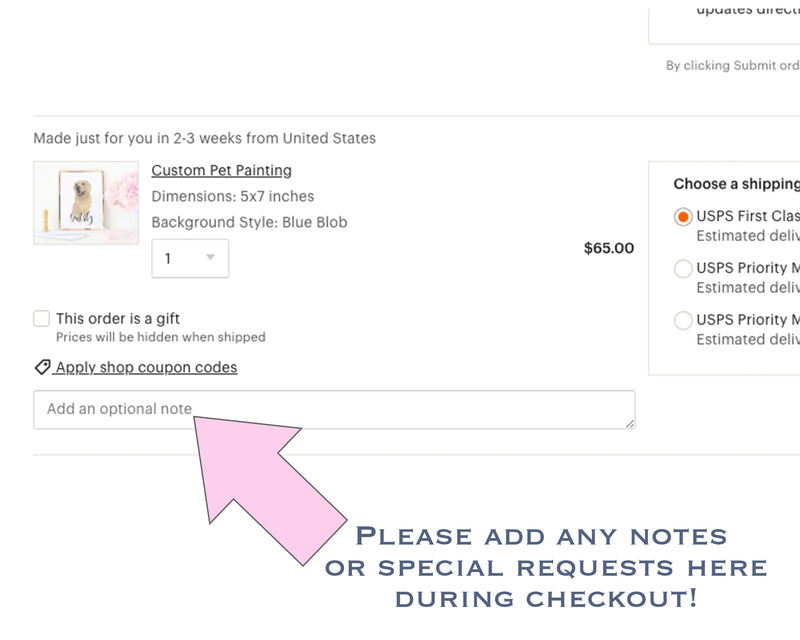Click the 'Dimensions: 5x7 inches' text

tap(232, 196)
